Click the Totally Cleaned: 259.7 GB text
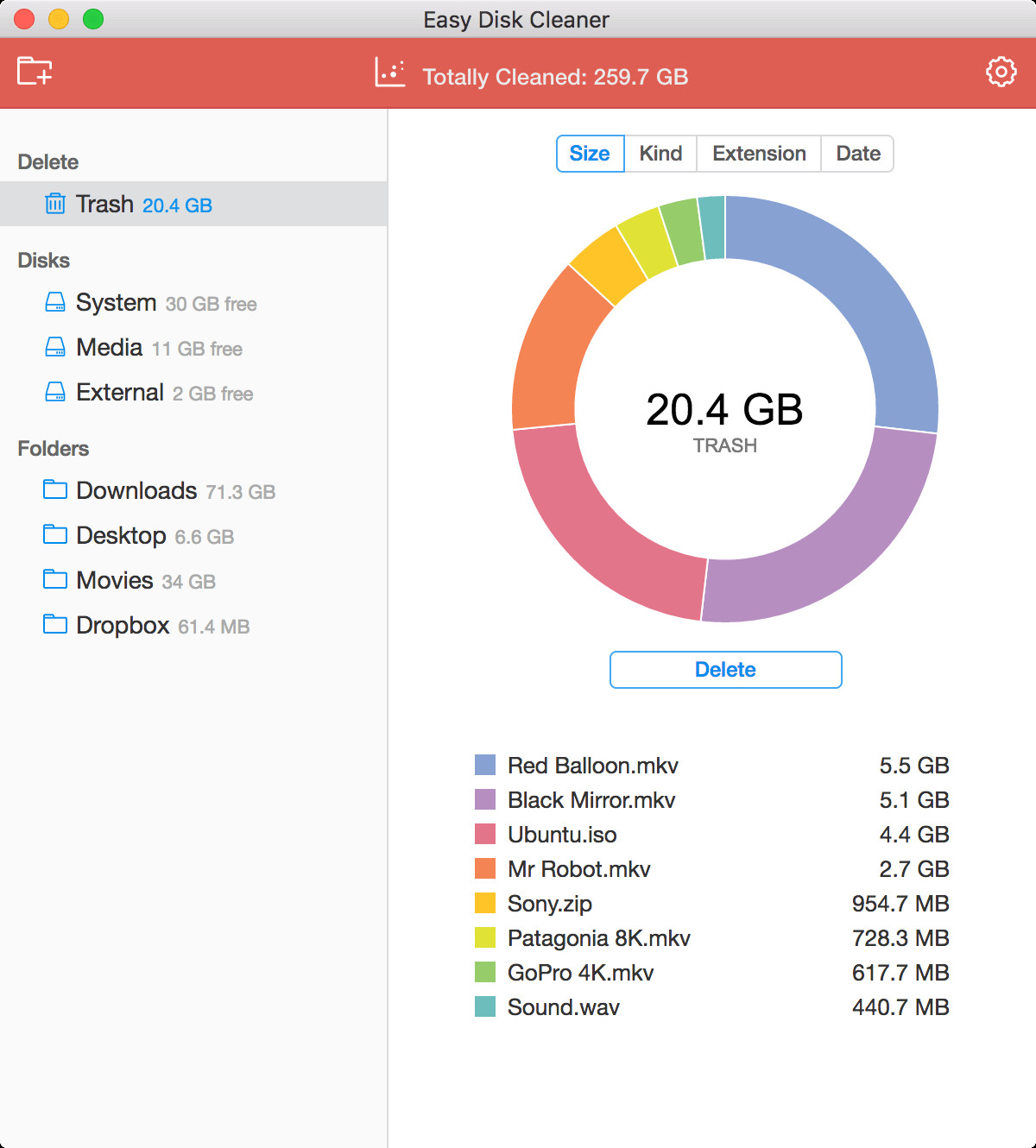 coord(555,77)
